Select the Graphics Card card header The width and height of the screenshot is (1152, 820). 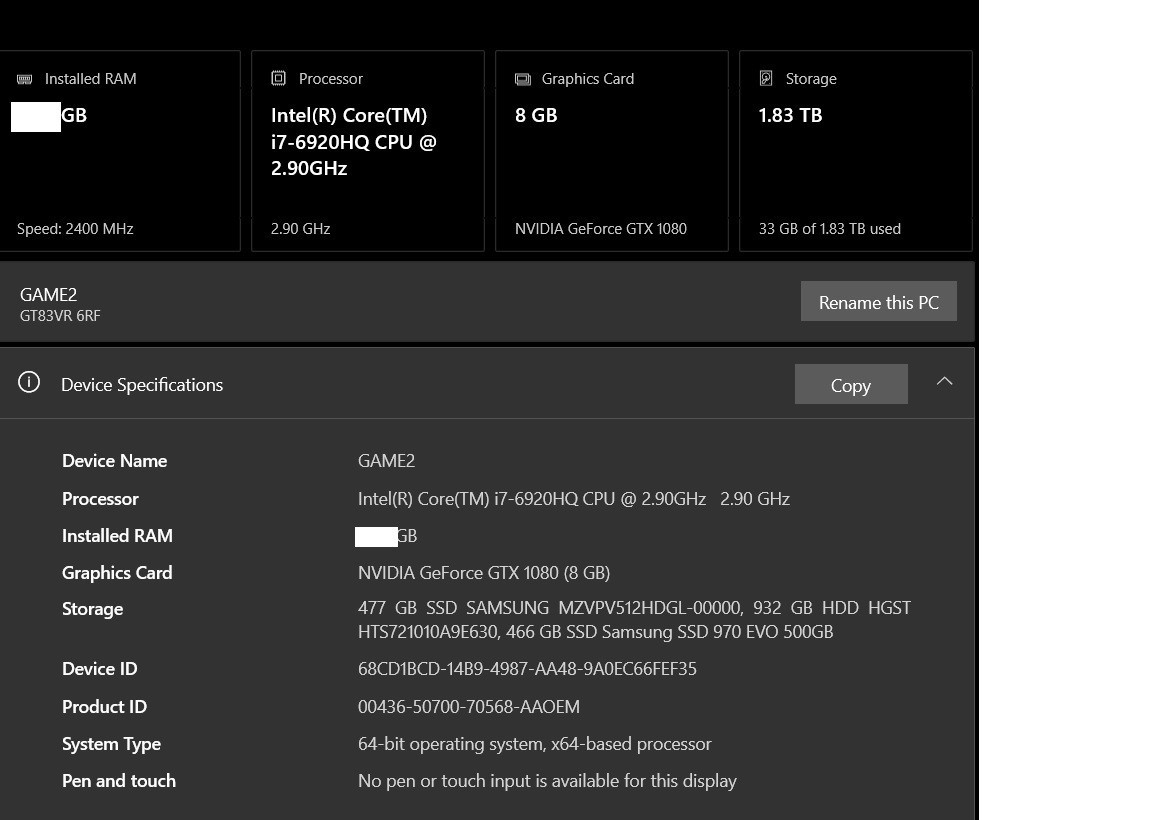(588, 79)
